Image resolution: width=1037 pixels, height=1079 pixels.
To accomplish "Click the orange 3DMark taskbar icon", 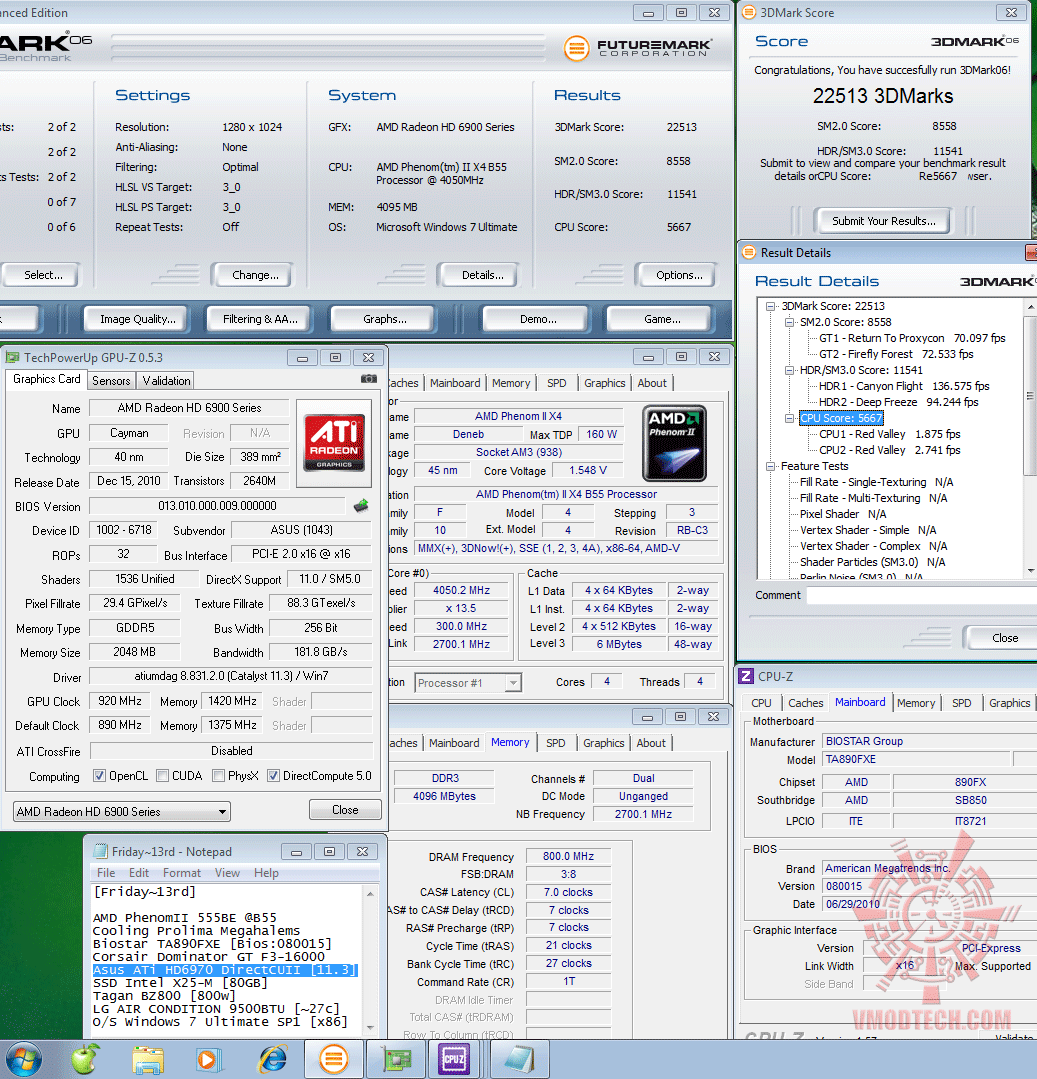I will [333, 1057].
